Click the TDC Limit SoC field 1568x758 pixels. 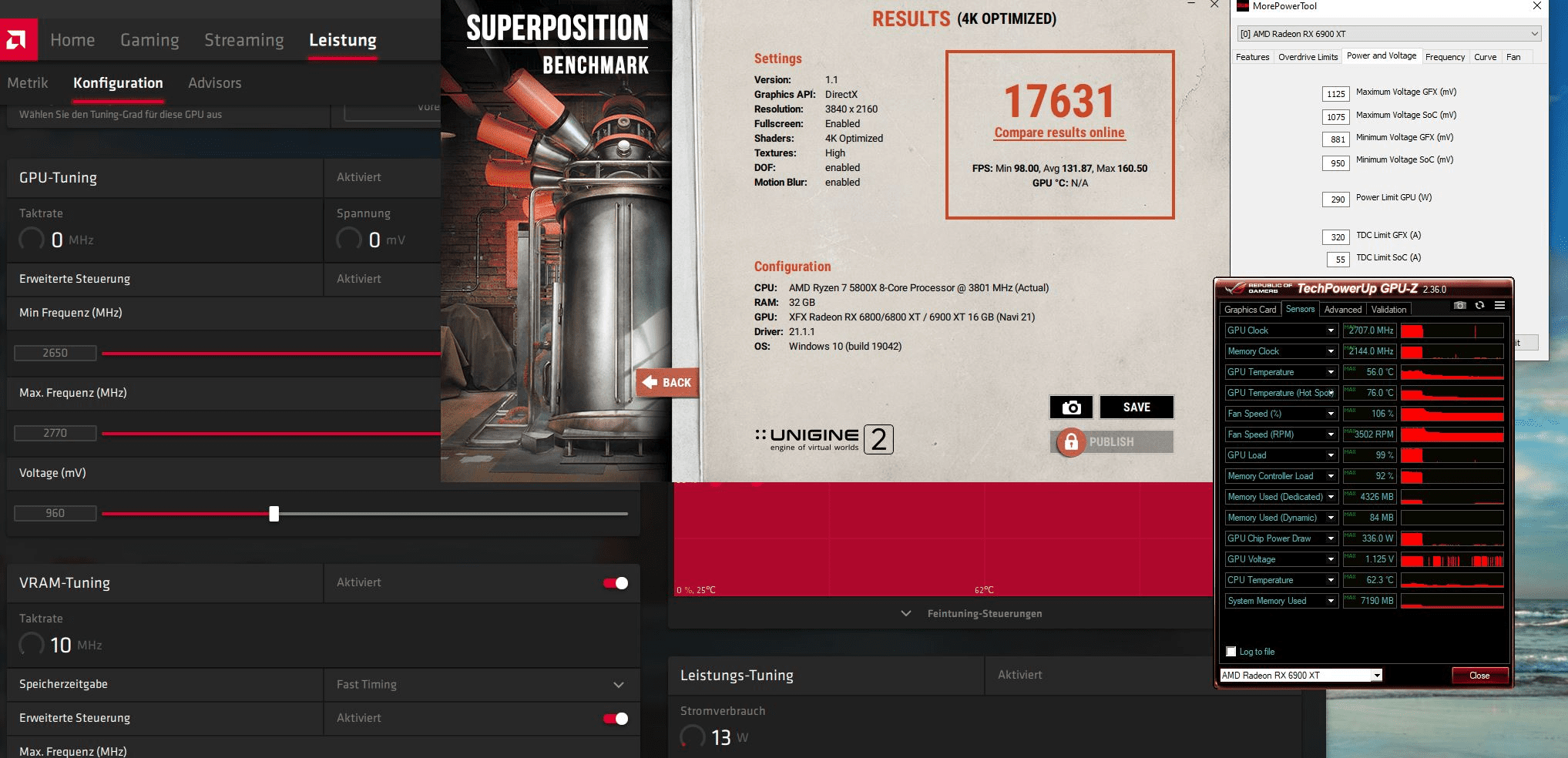pyautogui.click(x=1338, y=260)
